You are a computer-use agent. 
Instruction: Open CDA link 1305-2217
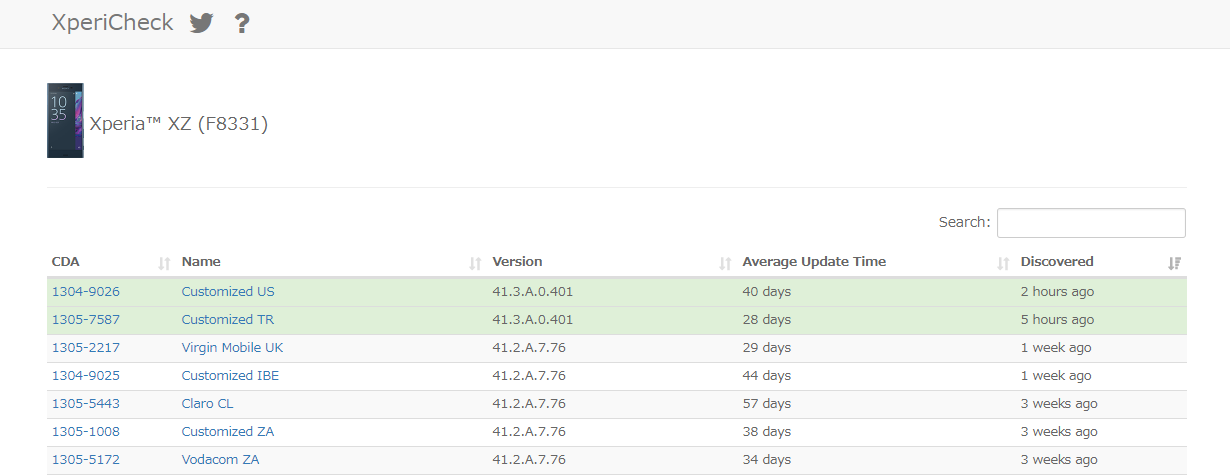[86, 348]
